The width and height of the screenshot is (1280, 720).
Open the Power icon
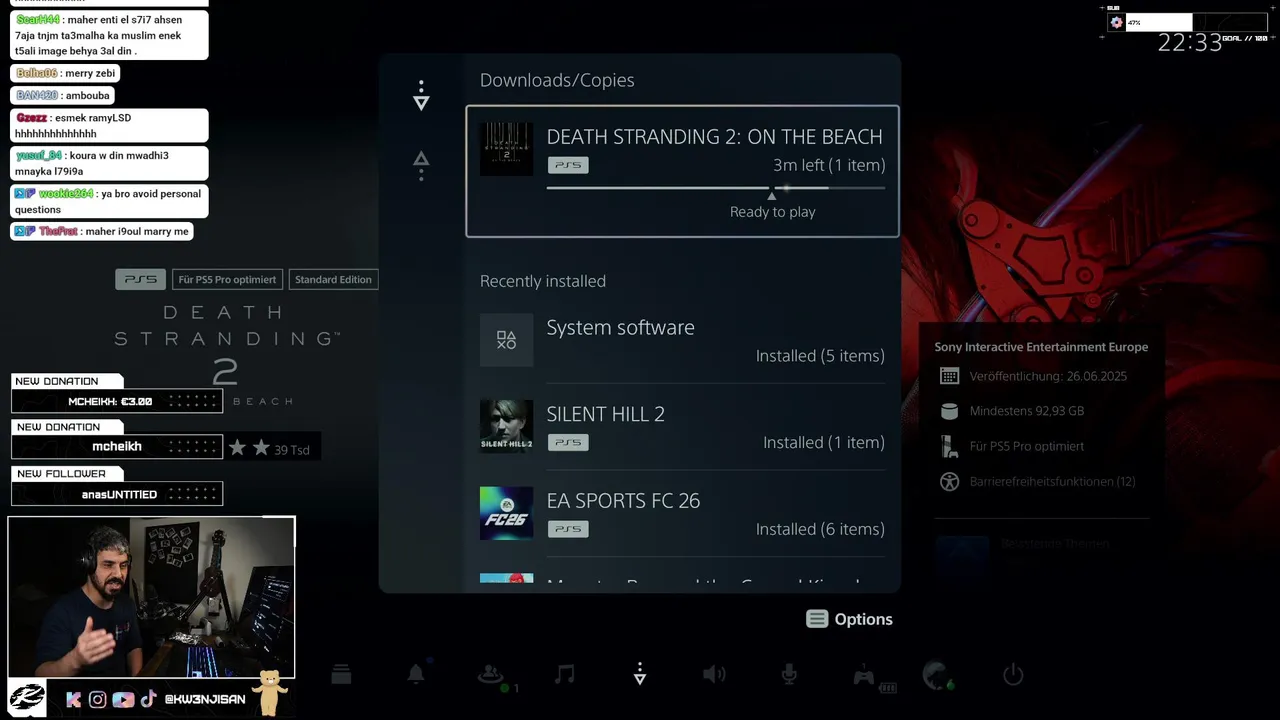coord(1013,675)
